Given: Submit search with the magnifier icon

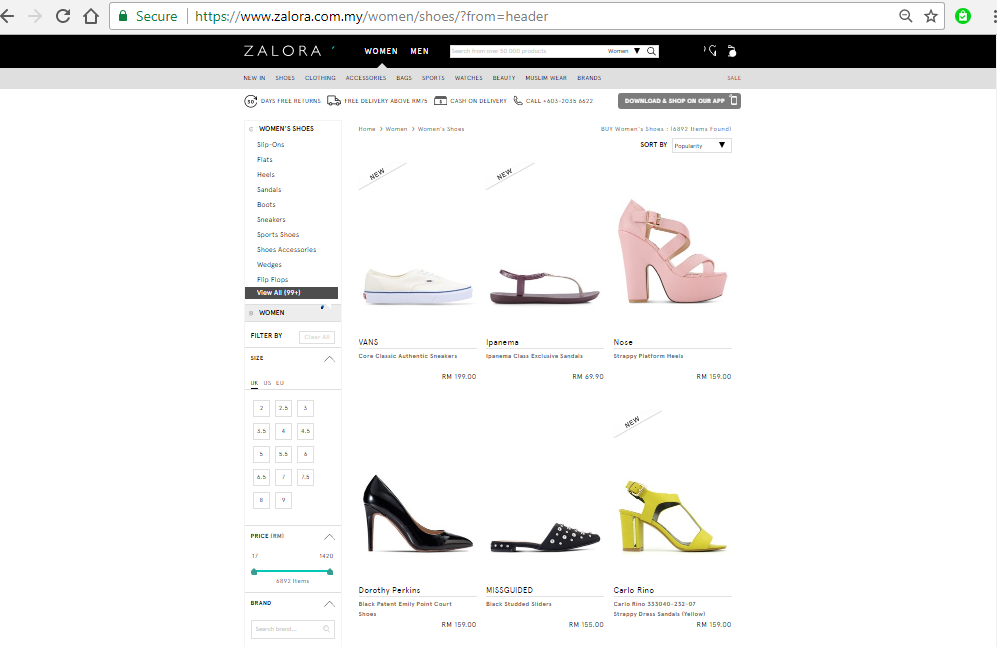Looking at the screenshot, I should pyautogui.click(x=652, y=51).
